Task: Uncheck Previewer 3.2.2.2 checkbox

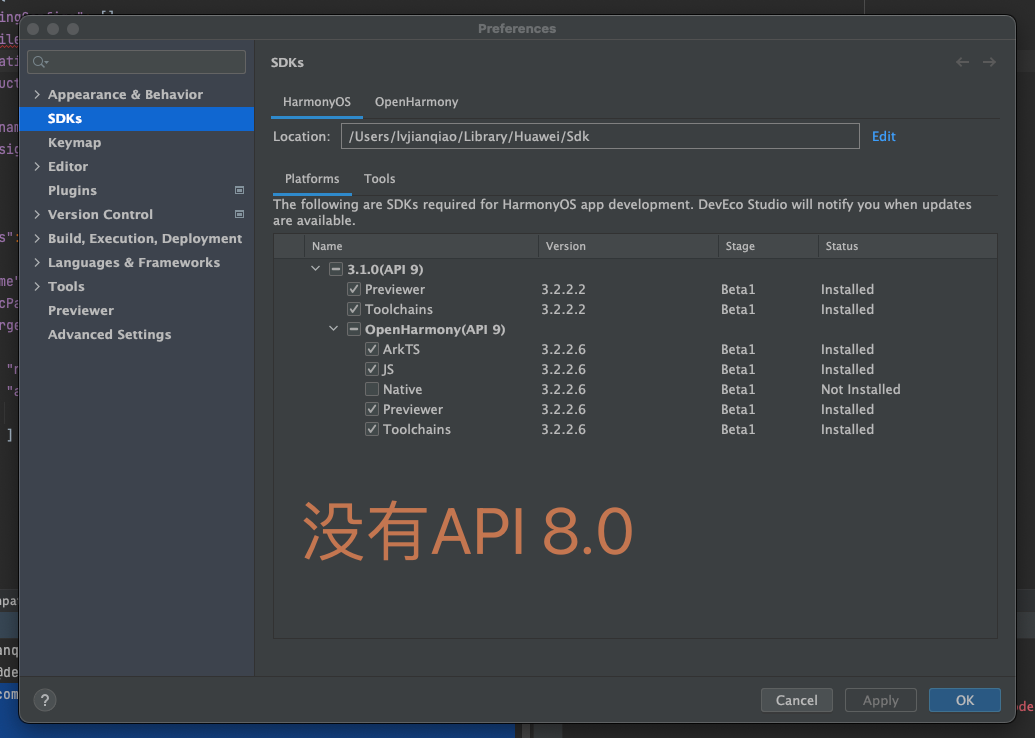Action: 354,289
